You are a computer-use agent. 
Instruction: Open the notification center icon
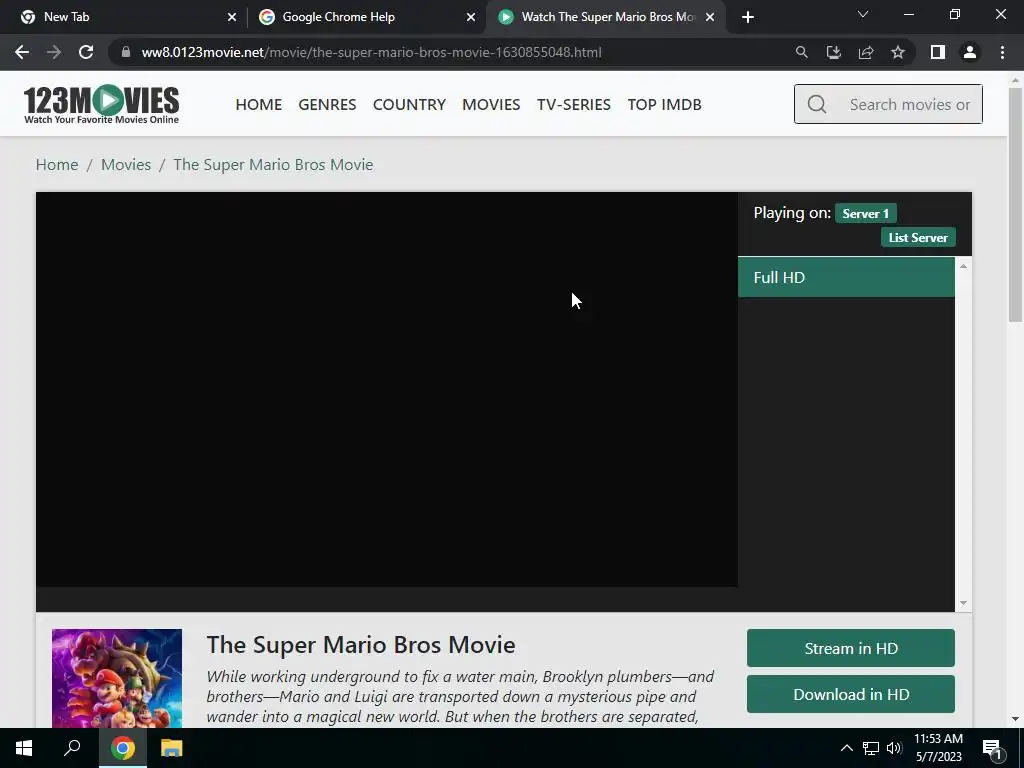tap(993, 749)
